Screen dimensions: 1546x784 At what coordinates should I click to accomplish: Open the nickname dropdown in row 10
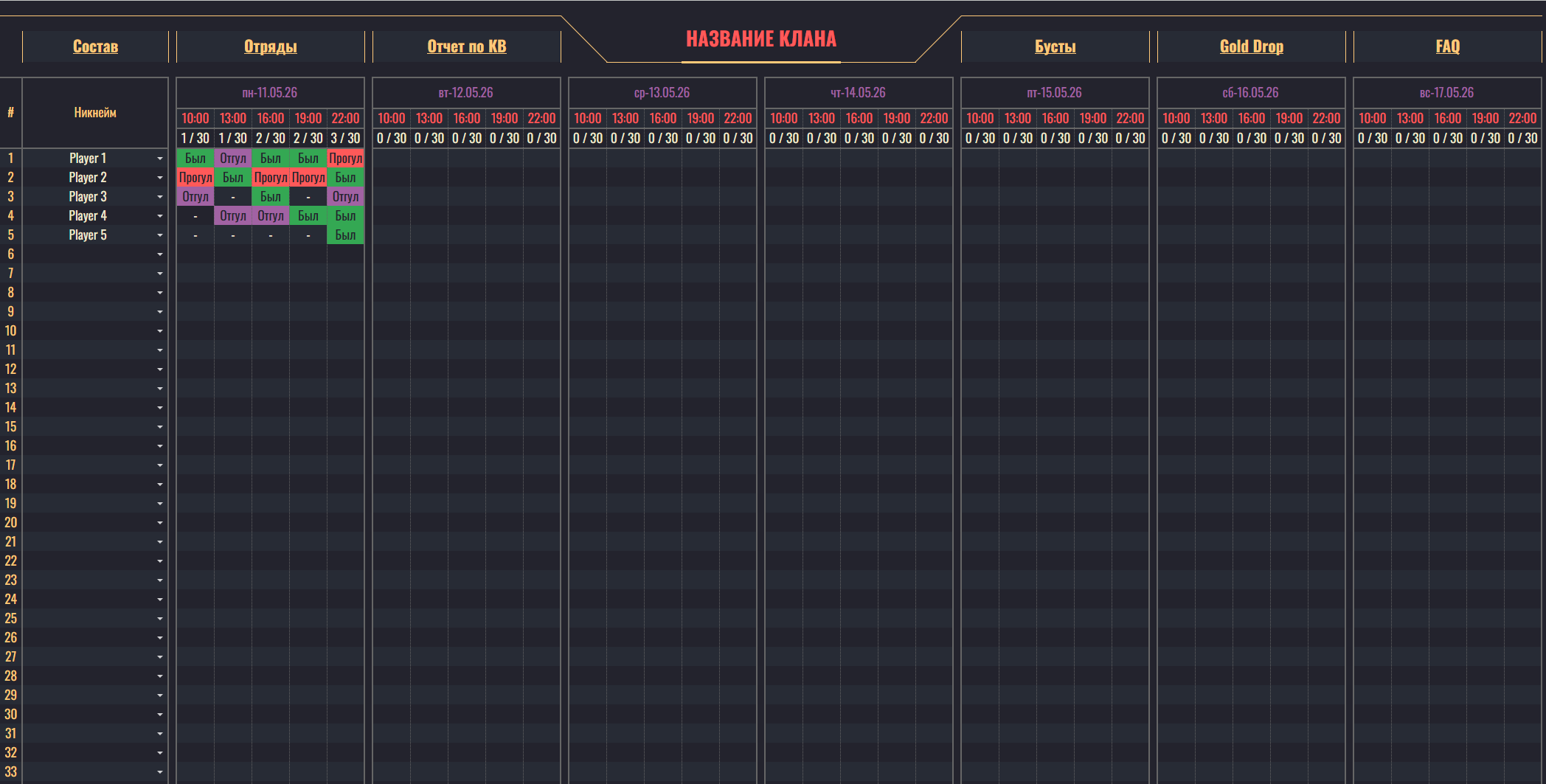pos(160,331)
